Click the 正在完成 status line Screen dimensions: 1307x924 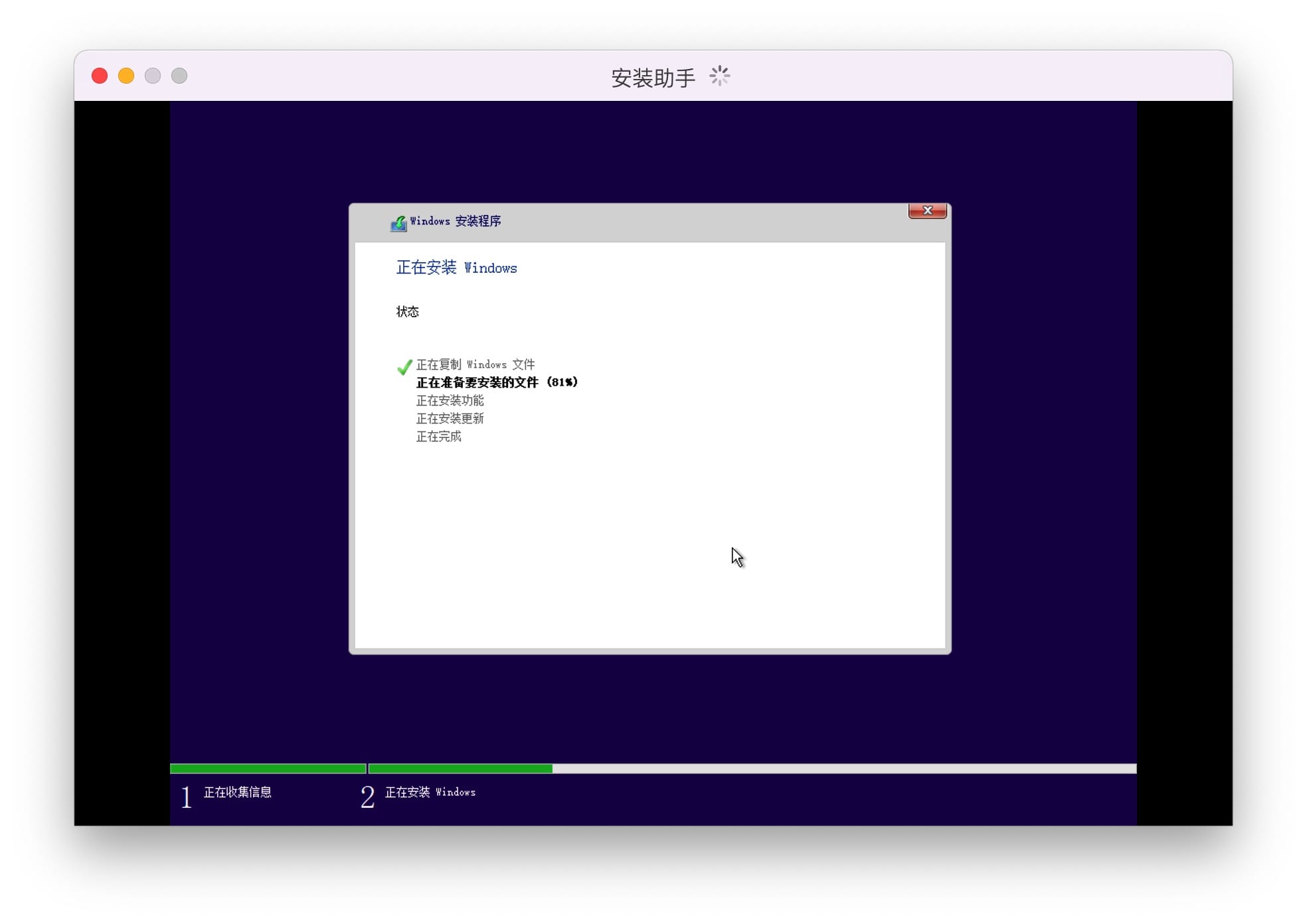point(438,436)
